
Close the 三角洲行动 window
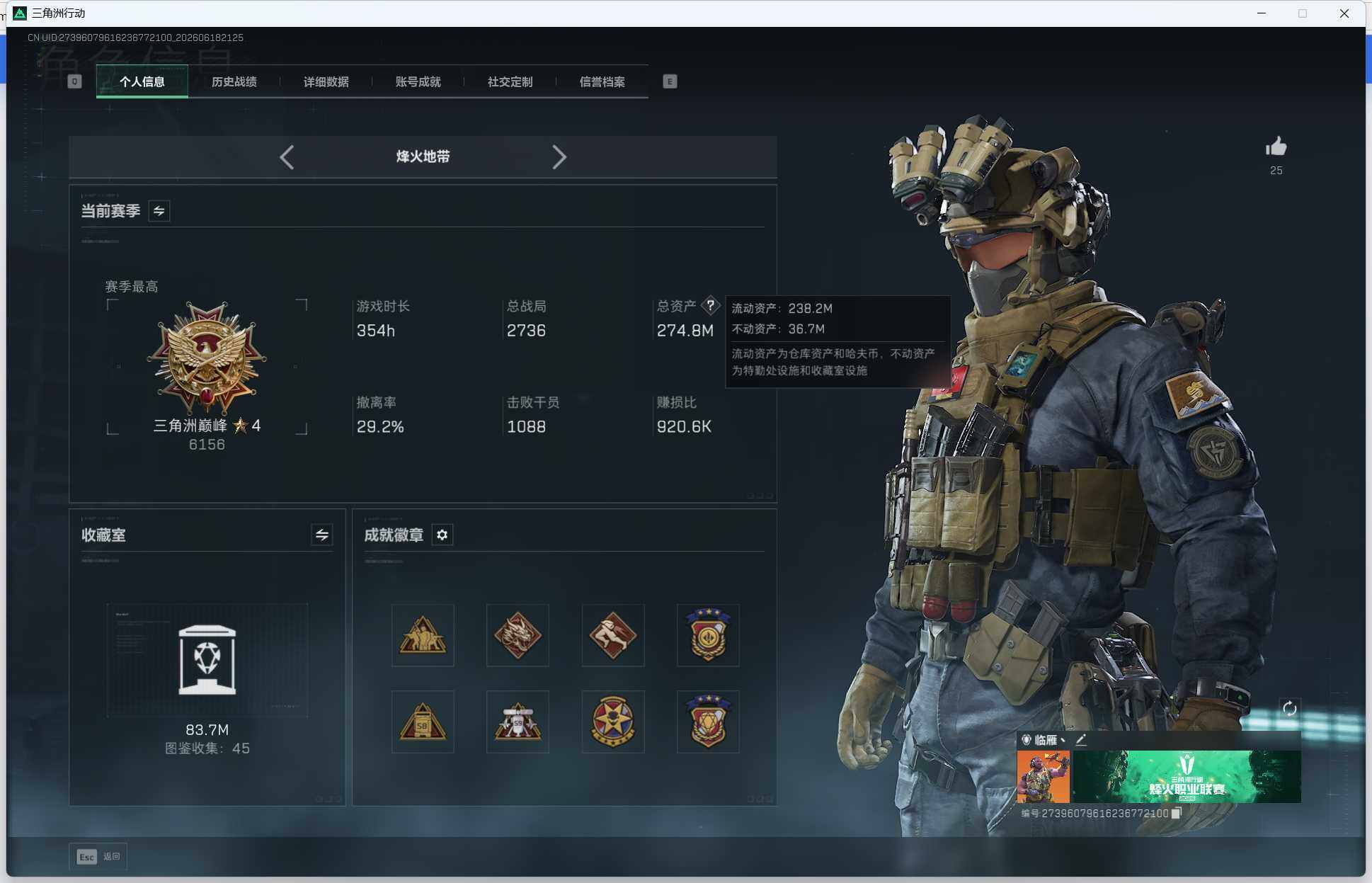pyautogui.click(x=1344, y=13)
